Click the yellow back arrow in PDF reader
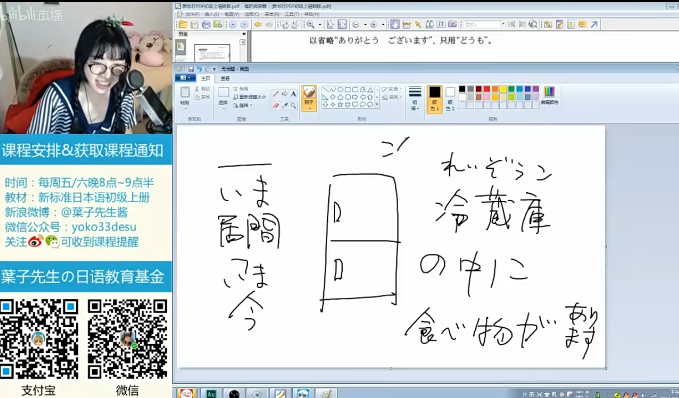 [x=258, y=25]
